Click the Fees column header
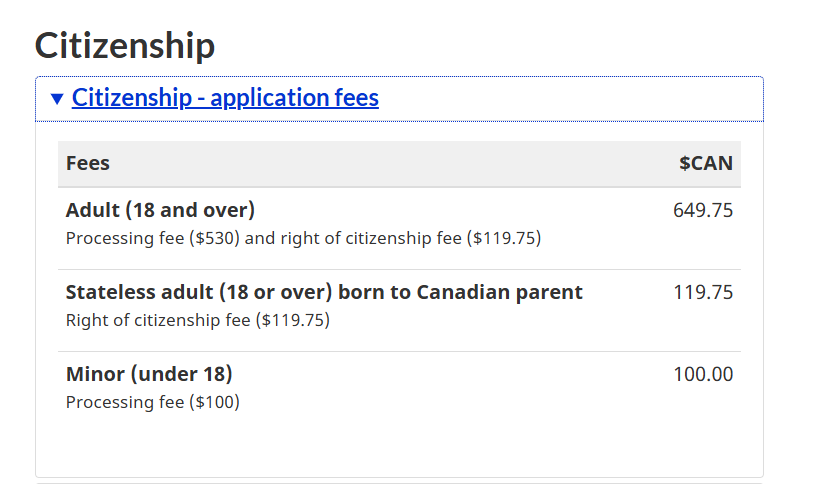The image size is (813, 484). [x=88, y=163]
